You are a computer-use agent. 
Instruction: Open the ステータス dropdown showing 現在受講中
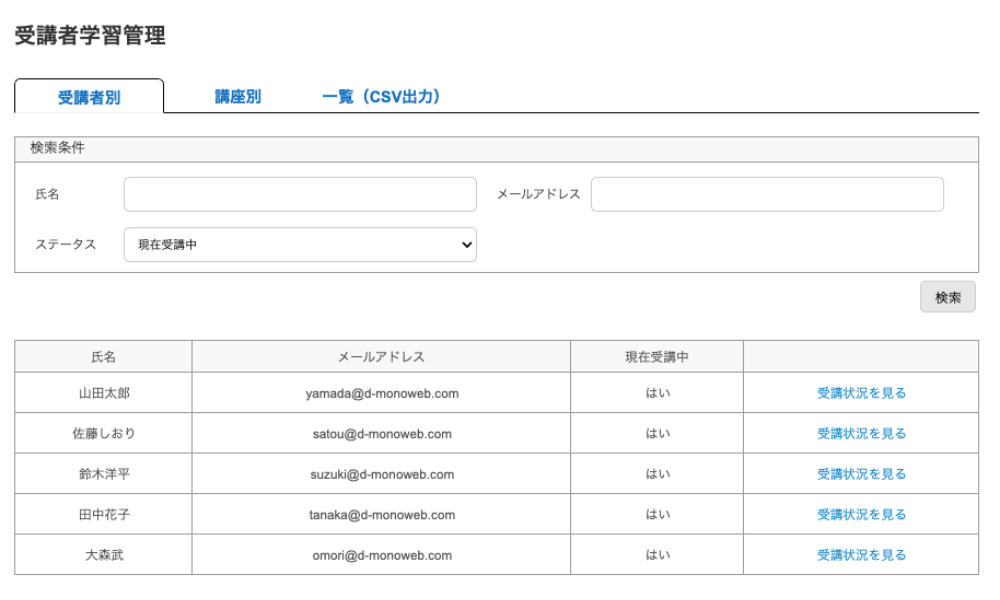coord(300,244)
